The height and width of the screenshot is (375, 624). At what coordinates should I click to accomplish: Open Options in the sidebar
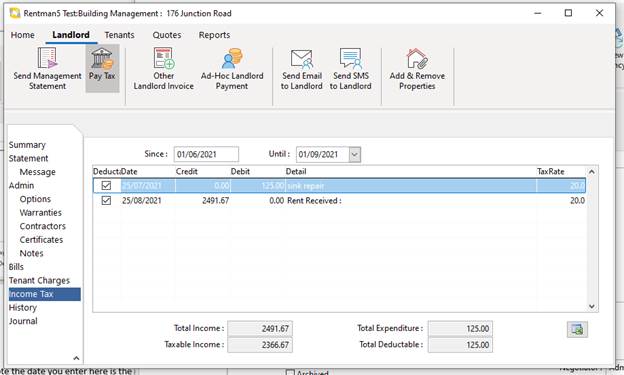35,199
